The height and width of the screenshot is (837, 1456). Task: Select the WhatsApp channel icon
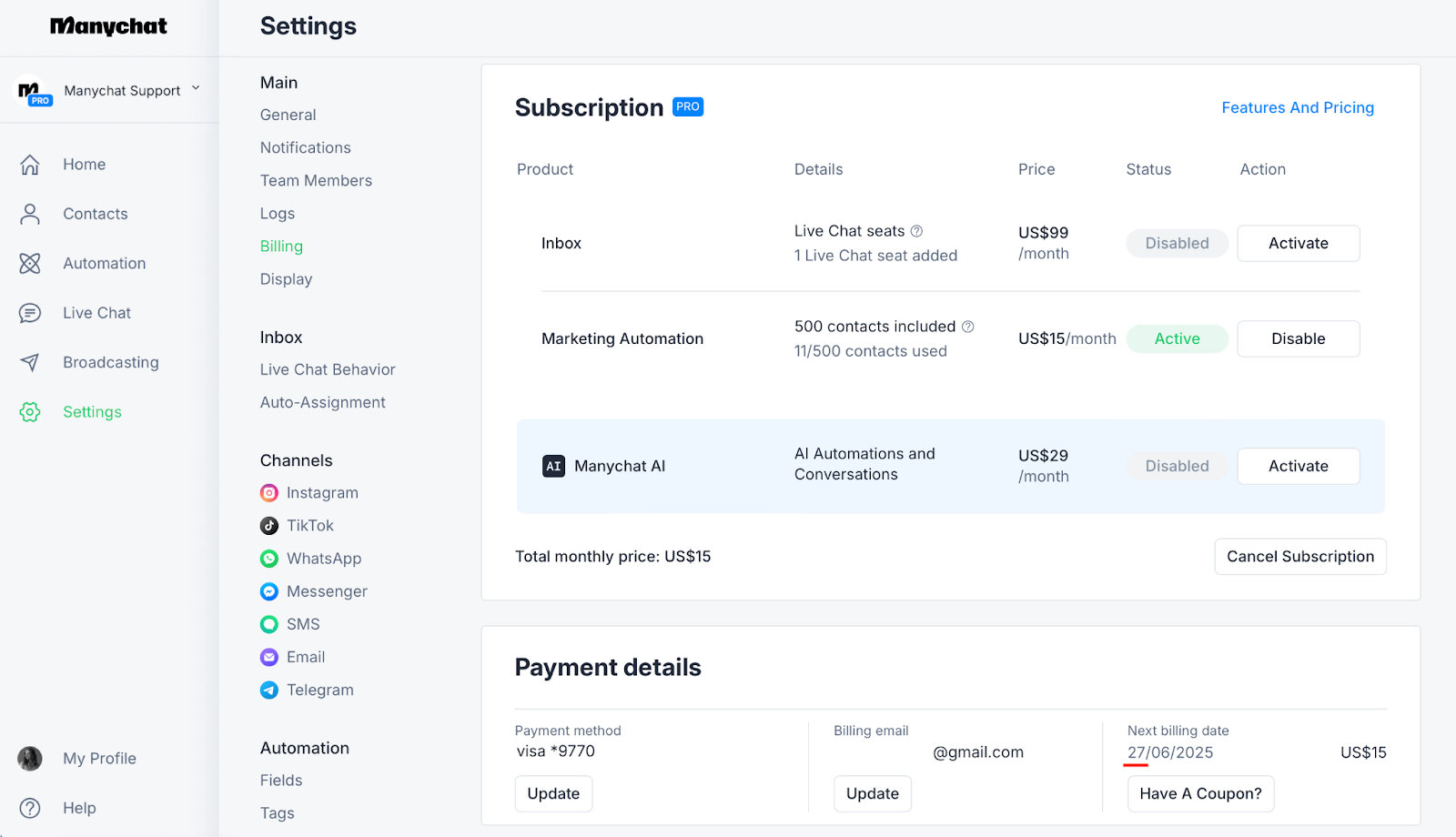coord(269,559)
